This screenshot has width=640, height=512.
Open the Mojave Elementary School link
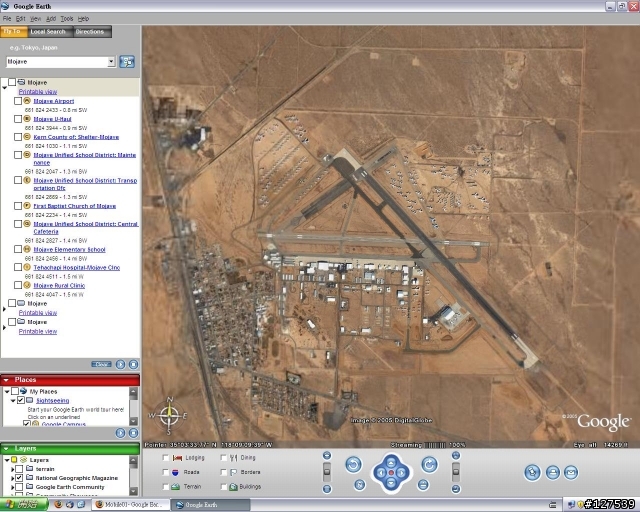pos(69,249)
